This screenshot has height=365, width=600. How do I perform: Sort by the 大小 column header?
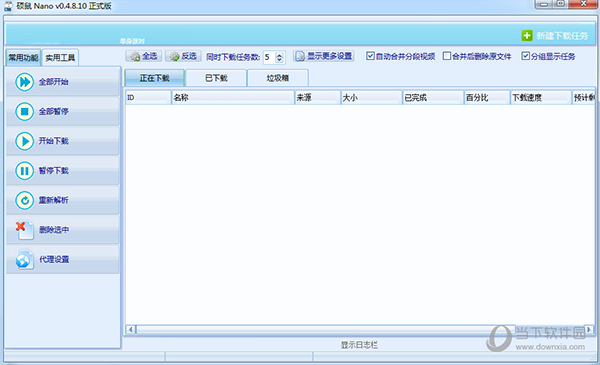371,98
